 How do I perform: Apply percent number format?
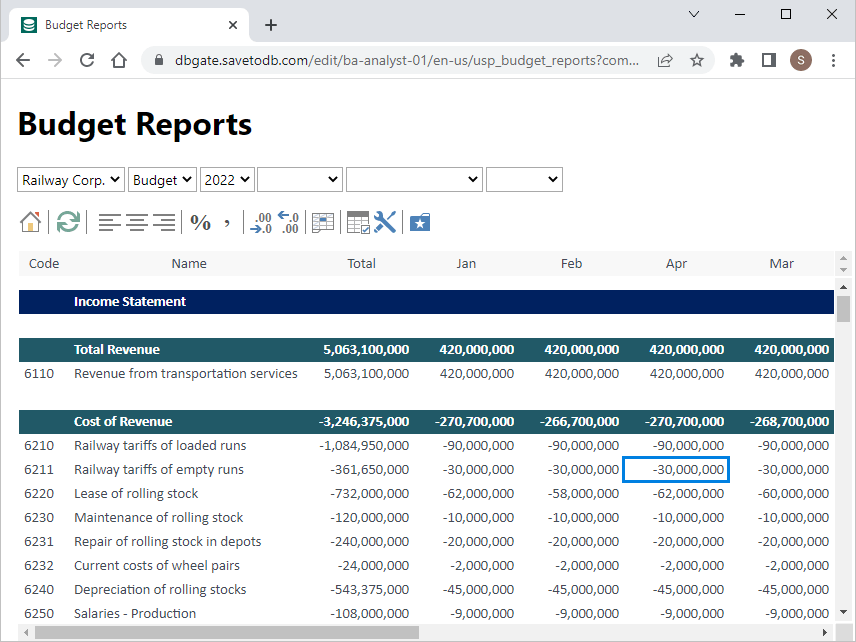pyautogui.click(x=200, y=222)
